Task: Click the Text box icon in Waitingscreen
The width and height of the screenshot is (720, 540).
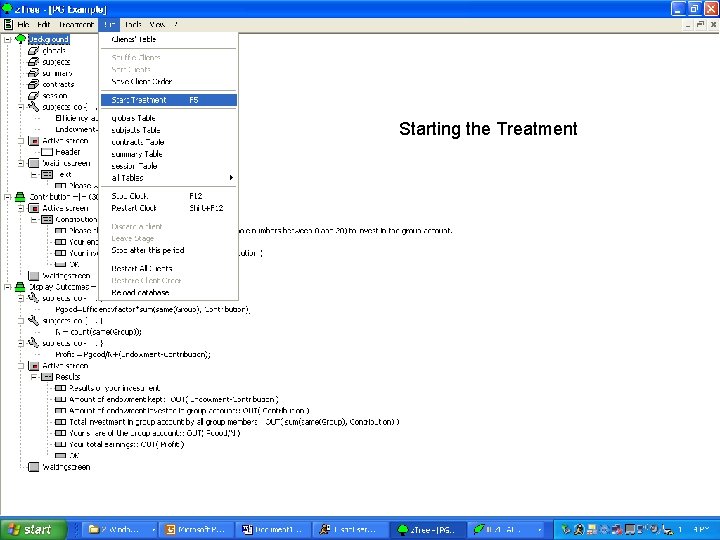Action: click(47, 174)
